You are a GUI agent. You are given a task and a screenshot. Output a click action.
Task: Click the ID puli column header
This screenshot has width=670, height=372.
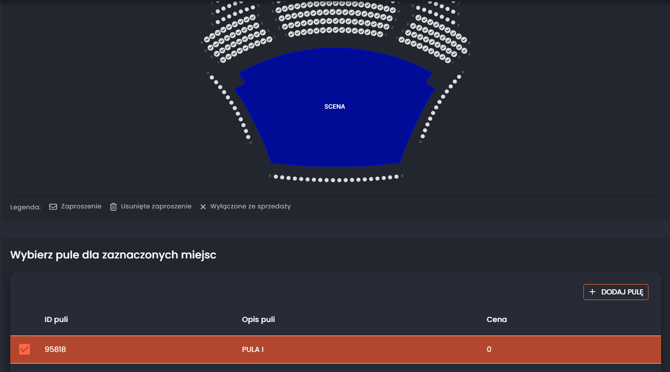tap(56, 319)
